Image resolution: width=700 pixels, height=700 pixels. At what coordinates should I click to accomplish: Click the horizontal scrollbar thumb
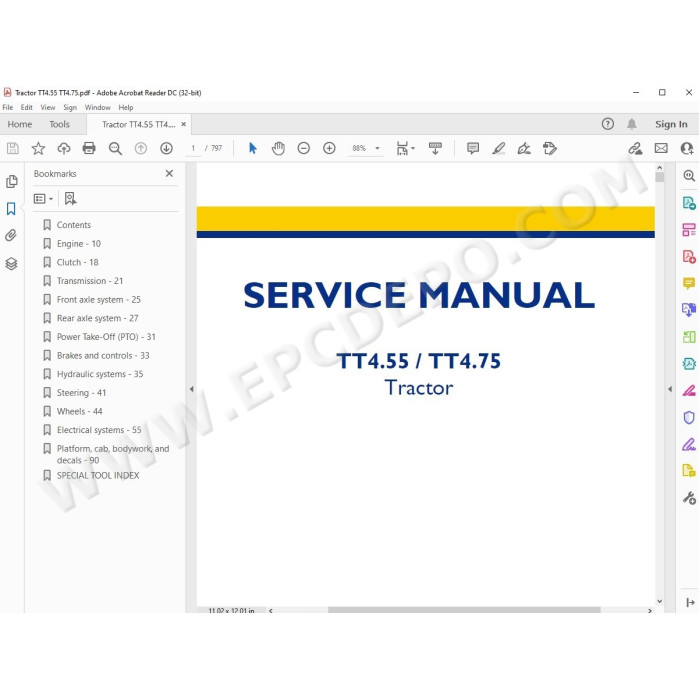pos(464,610)
